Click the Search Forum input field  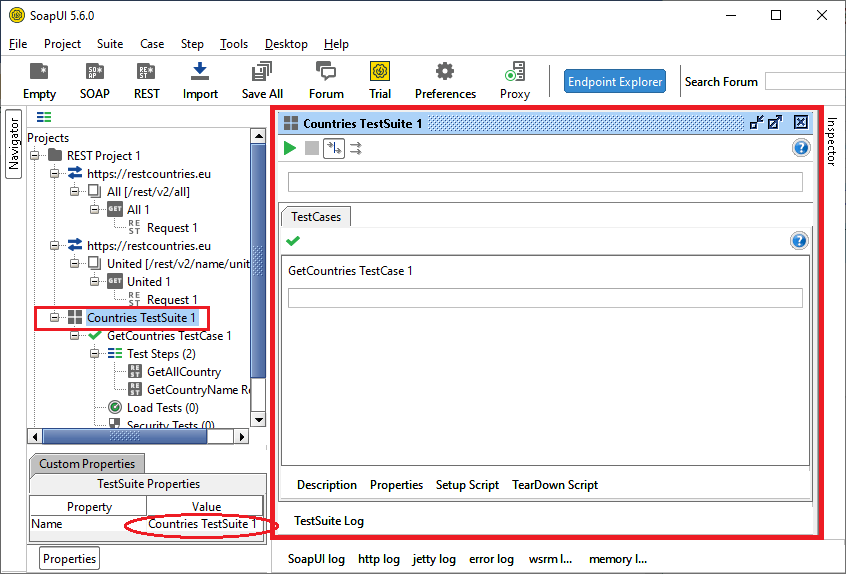[806, 81]
